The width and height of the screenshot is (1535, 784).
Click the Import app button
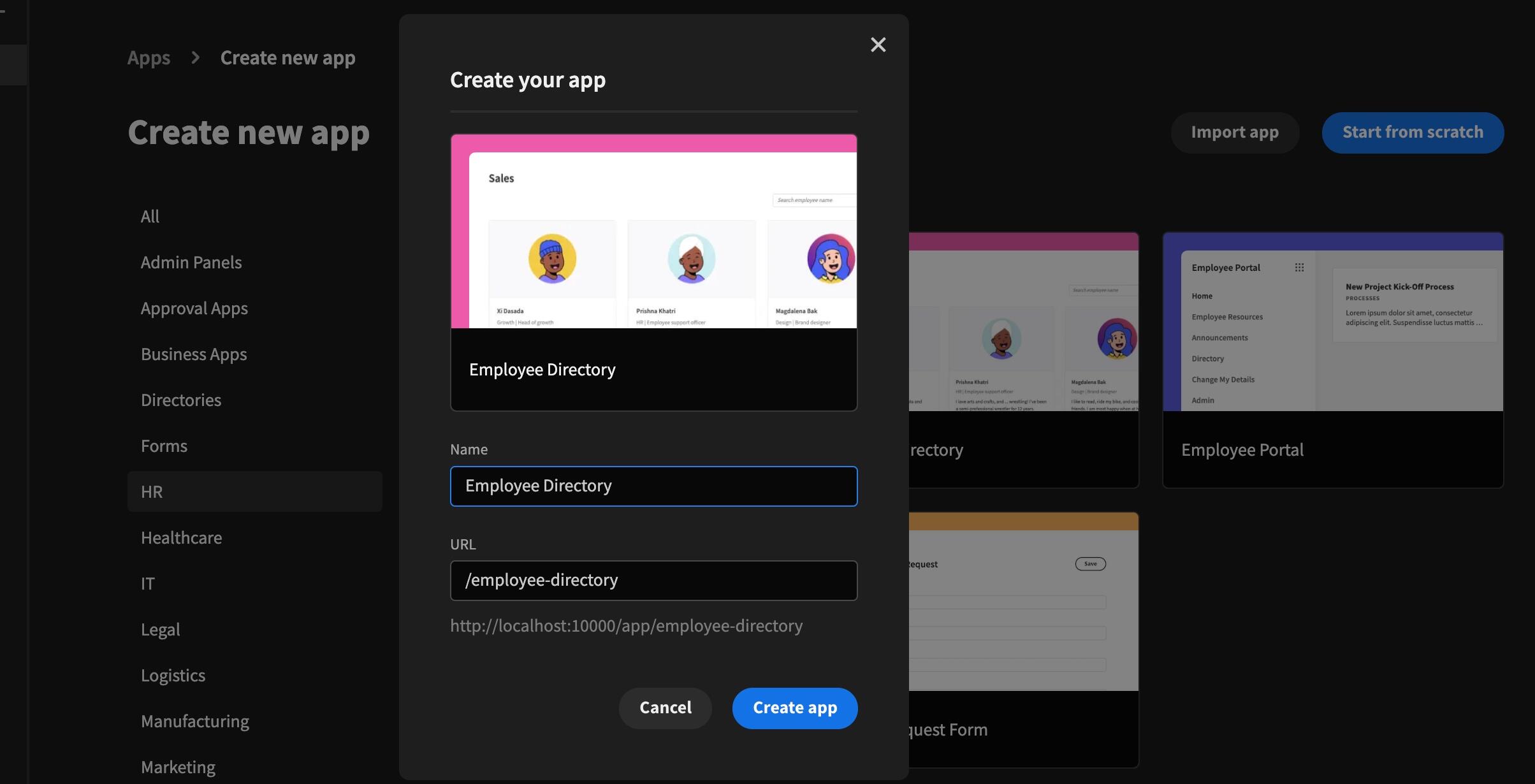pos(1234,133)
